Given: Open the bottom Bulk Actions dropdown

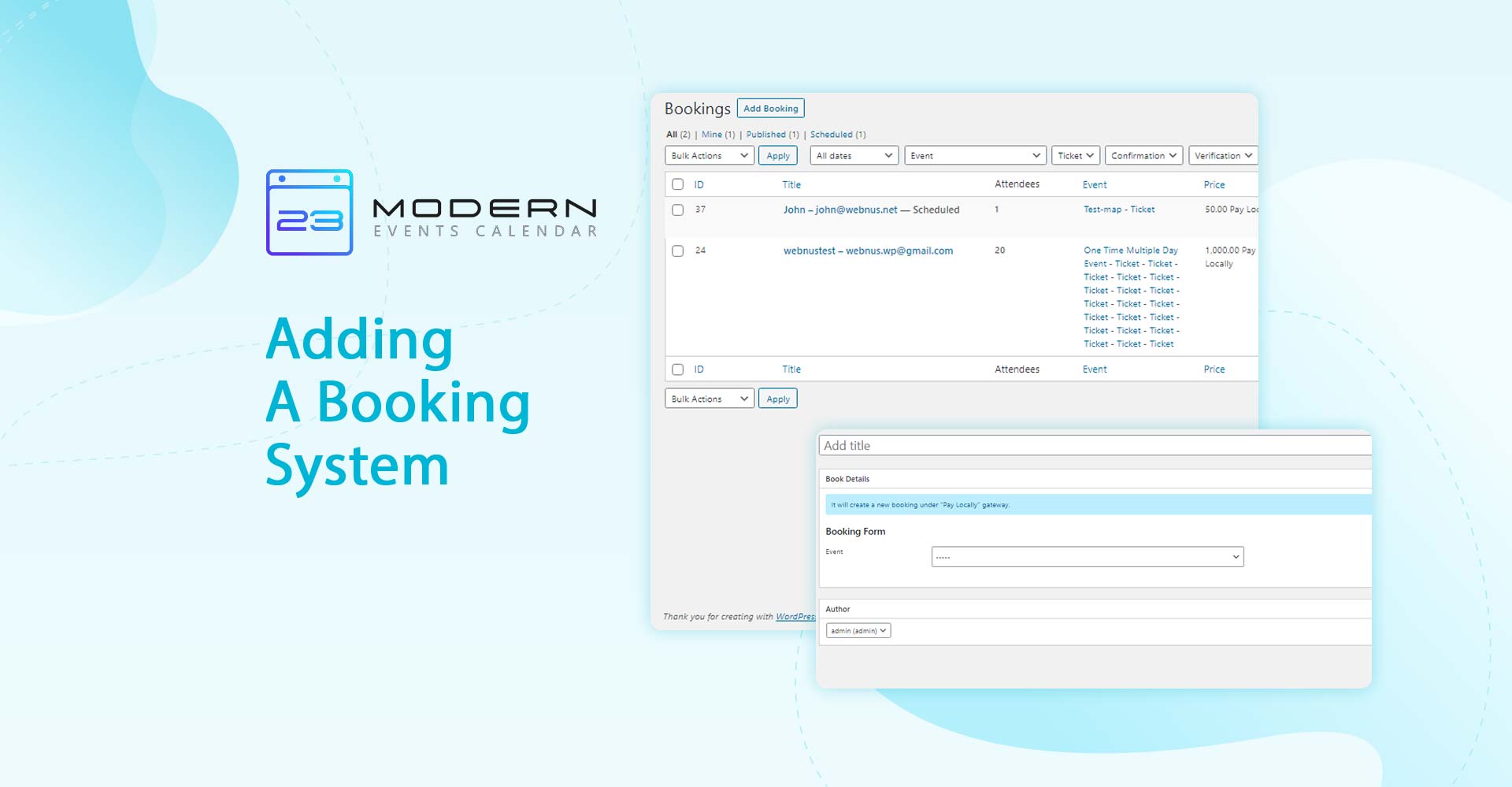Looking at the screenshot, I should coord(710,399).
